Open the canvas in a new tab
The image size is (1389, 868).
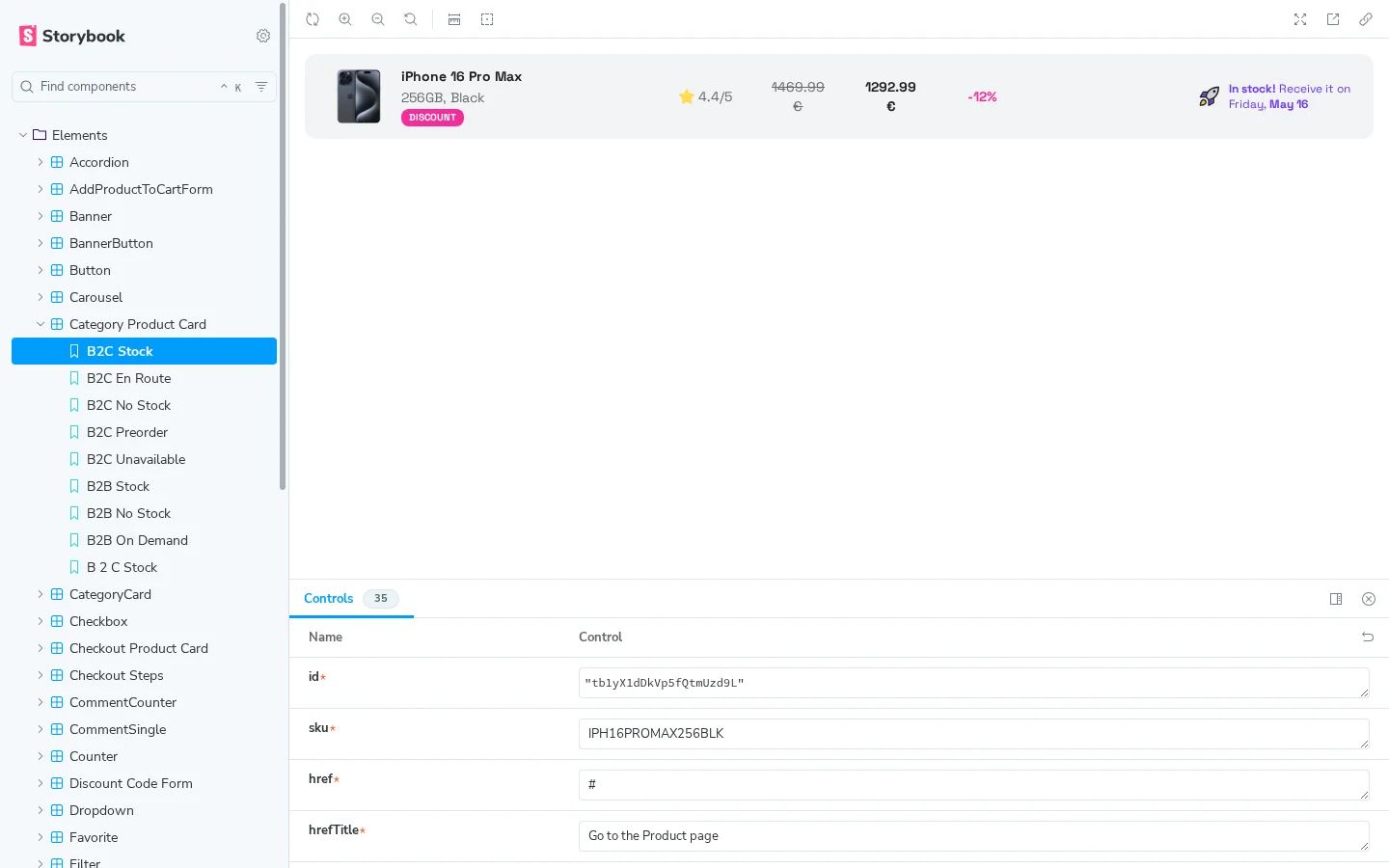pos(1333,19)
